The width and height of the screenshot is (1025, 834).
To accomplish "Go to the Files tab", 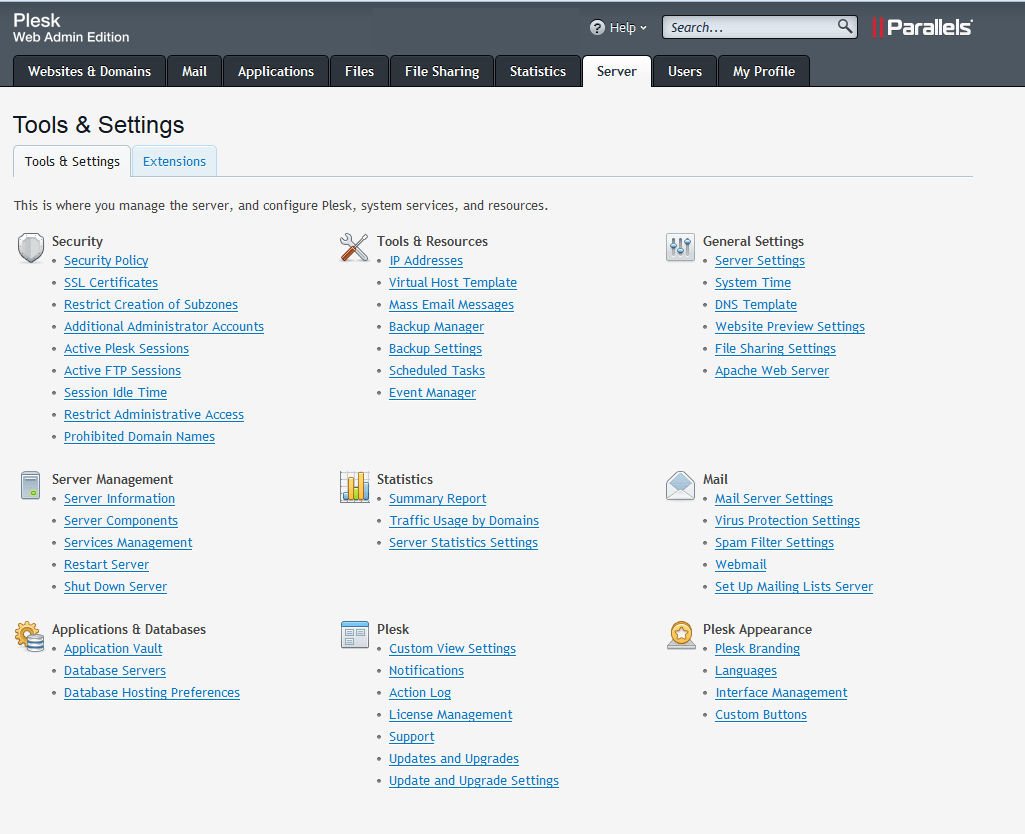I will click(360, 71).
